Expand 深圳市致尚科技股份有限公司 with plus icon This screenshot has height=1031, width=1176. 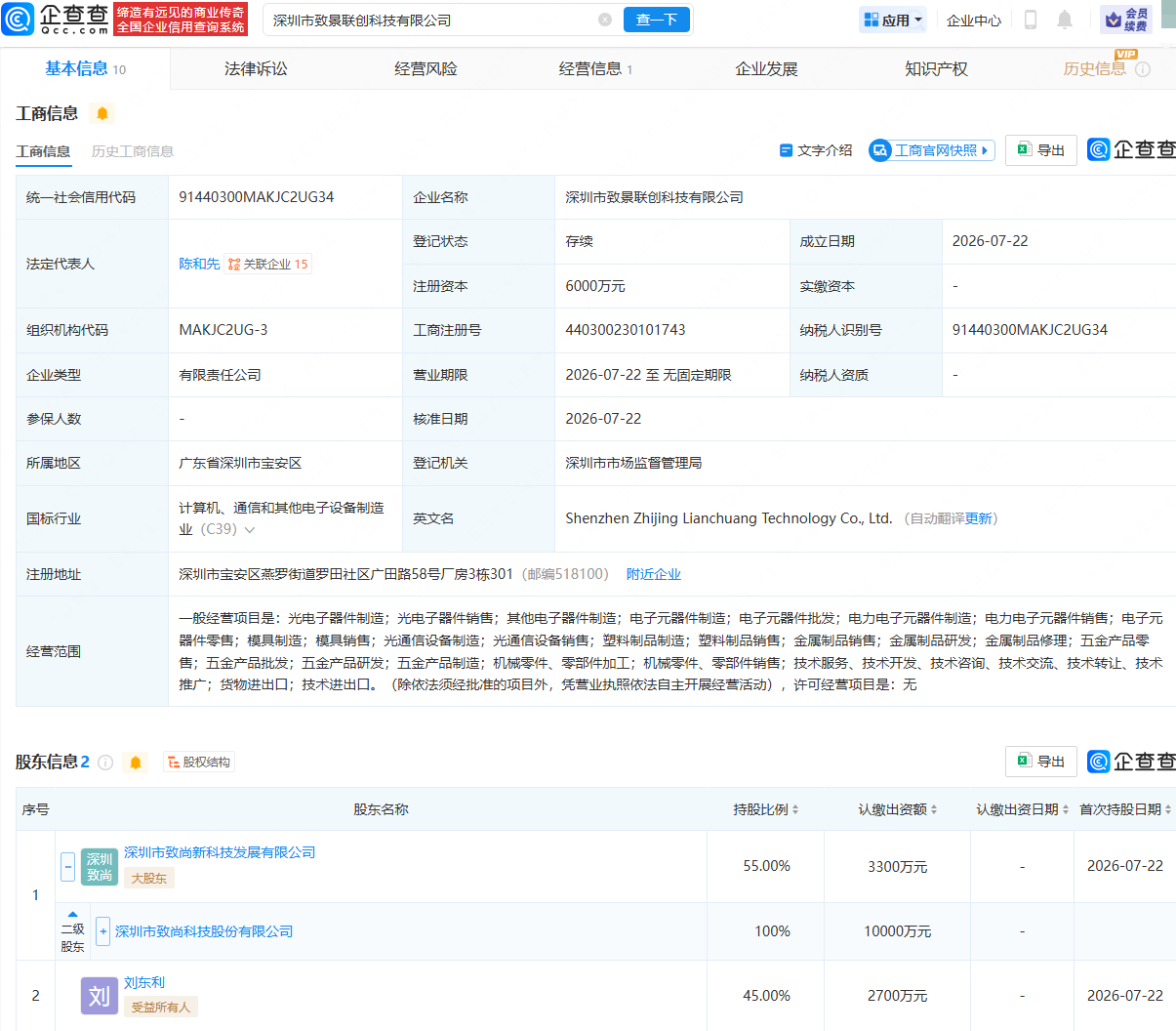103,931
